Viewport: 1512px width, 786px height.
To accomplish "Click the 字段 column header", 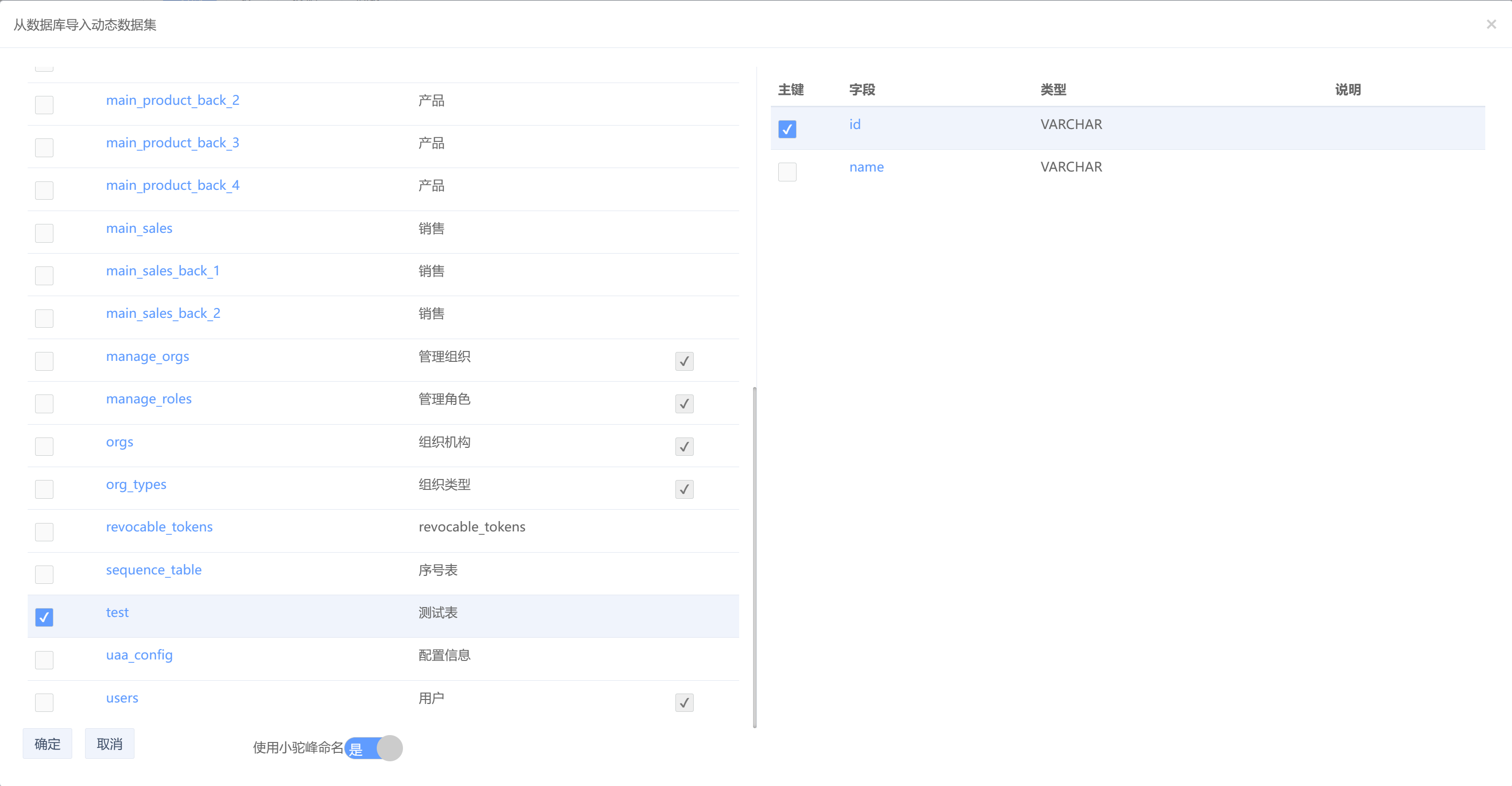I will (x=862, y=90).
